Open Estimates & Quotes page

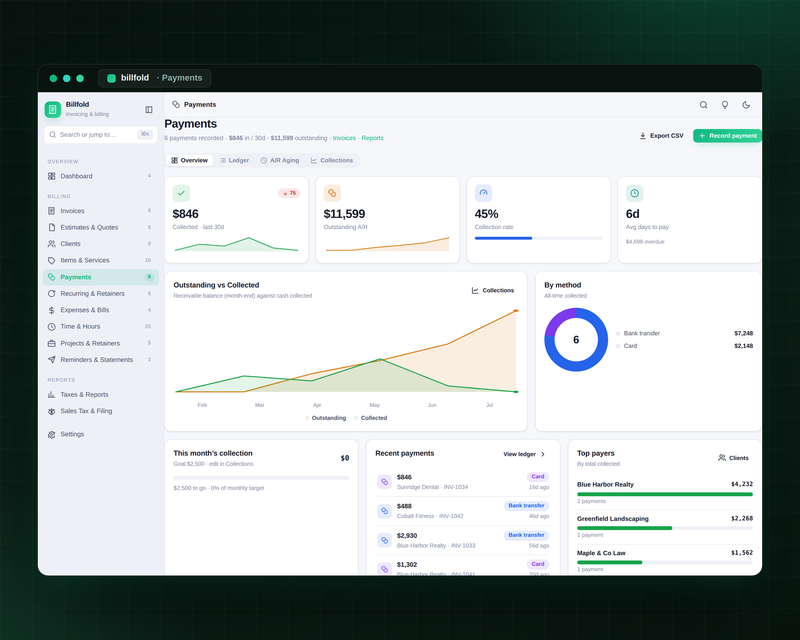pos(101,227)
